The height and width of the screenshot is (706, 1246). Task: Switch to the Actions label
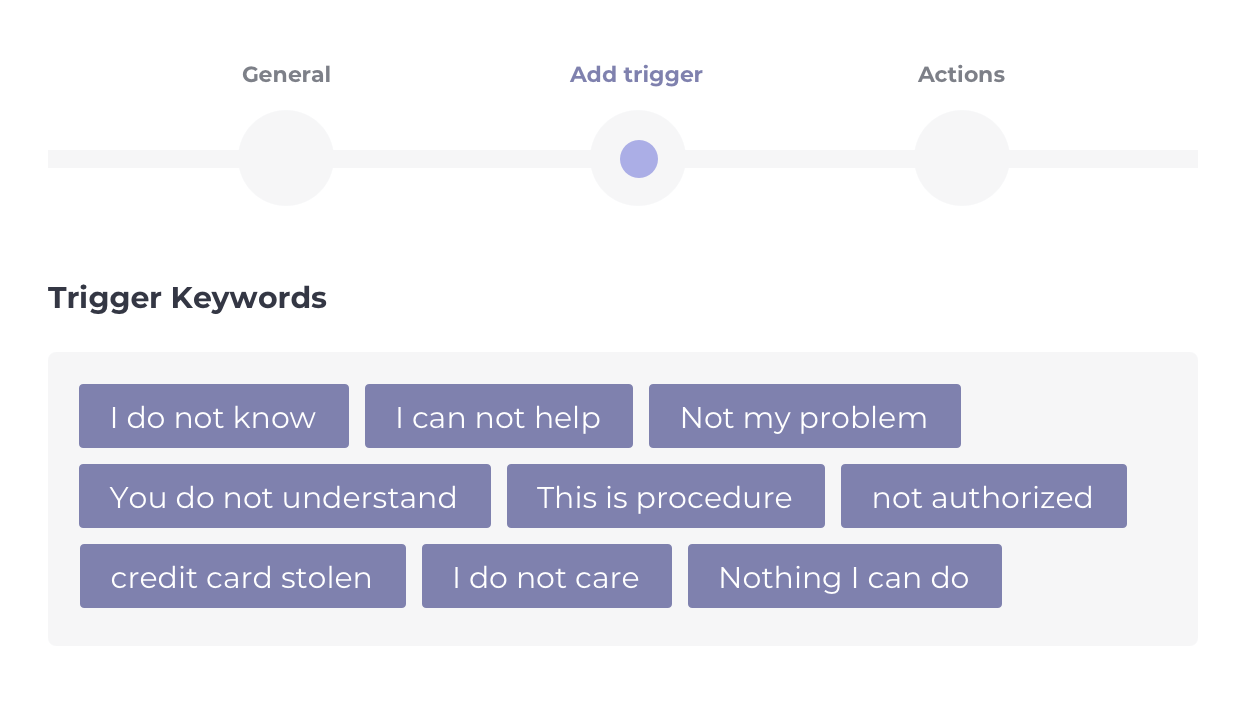[961, 75]
